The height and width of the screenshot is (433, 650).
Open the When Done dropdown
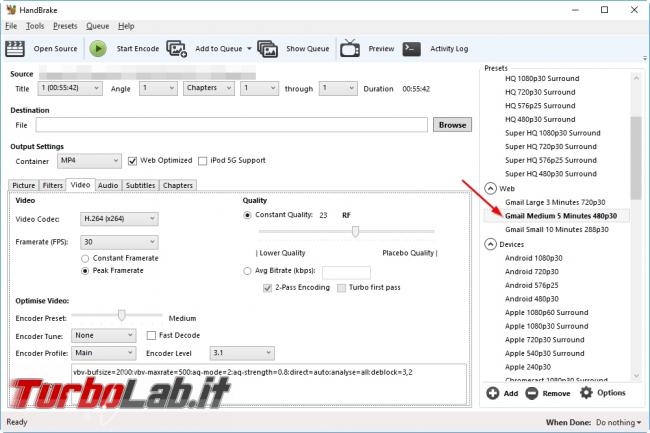click(618, 423)
